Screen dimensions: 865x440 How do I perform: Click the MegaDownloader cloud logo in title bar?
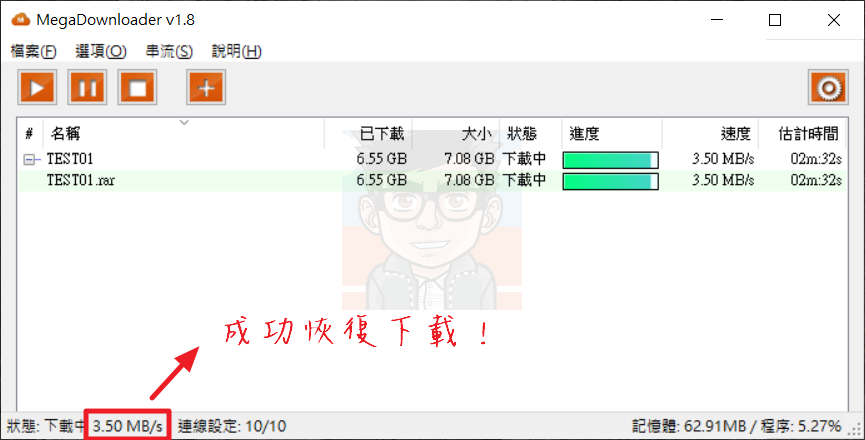point(20,20)
